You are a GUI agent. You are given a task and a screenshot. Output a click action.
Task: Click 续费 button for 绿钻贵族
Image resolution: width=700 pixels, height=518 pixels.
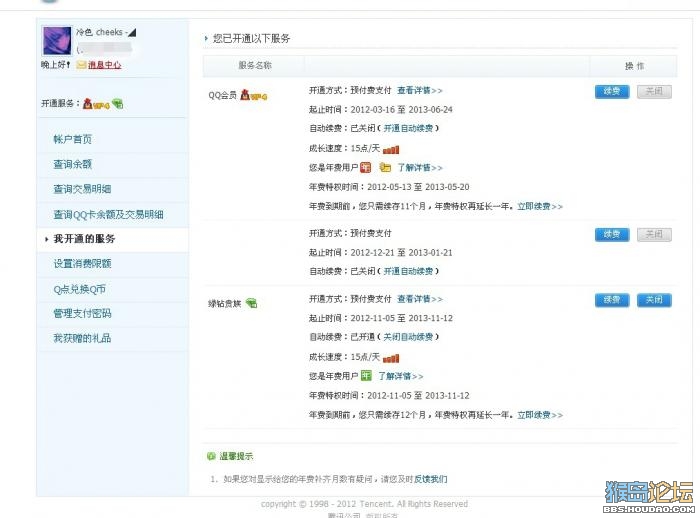612,300
